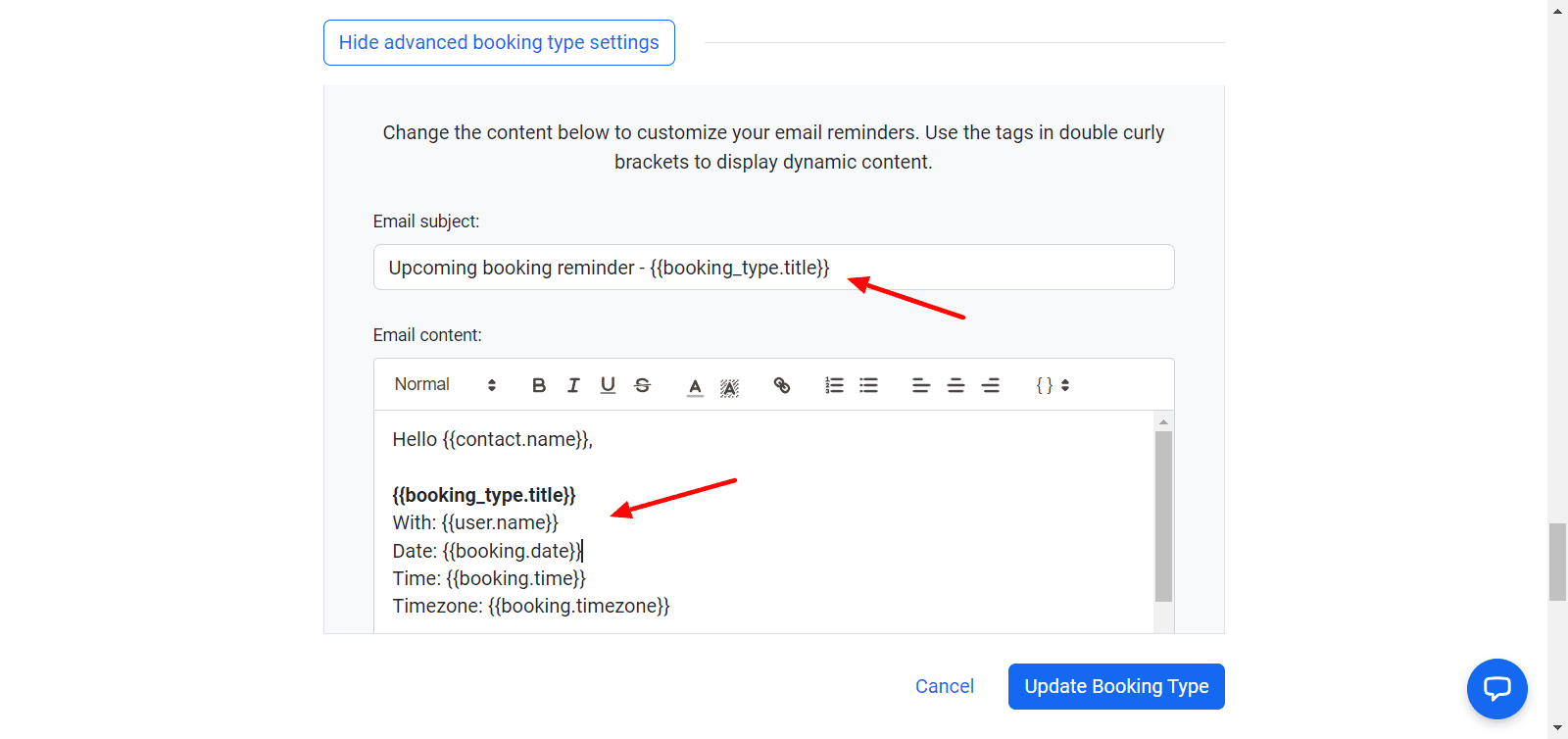This screenshot has height=739, width=1568.
Task: Open the curly-braces tag insert dropdown
Action: (x=1053, y=385)
